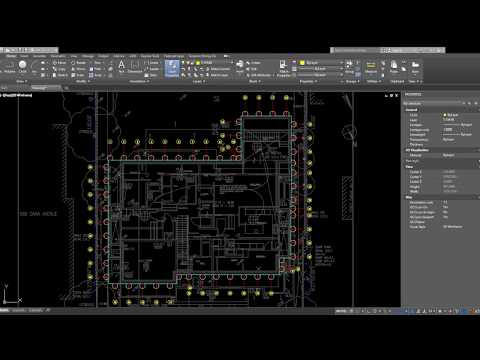Expand the Draw panel title

click(22, 81)
